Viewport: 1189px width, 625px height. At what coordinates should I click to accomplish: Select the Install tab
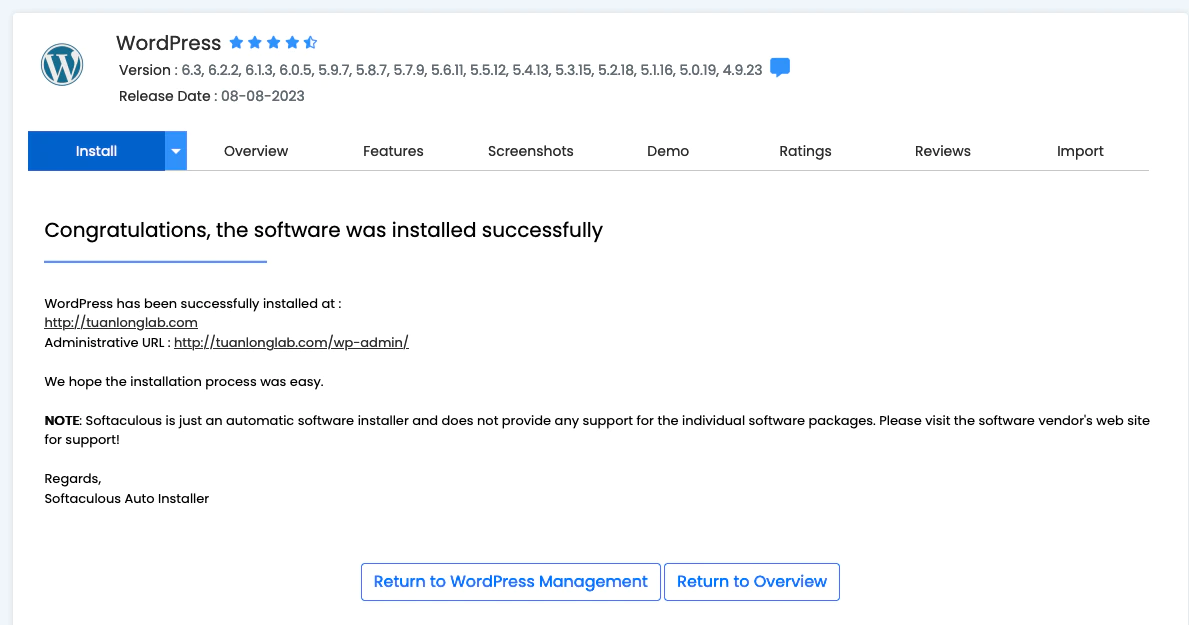point(96,151)
